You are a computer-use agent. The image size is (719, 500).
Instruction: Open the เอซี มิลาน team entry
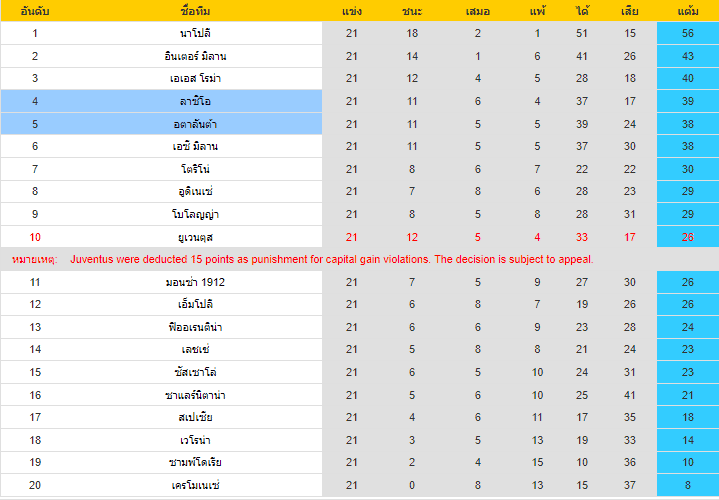tap(195, 146)
